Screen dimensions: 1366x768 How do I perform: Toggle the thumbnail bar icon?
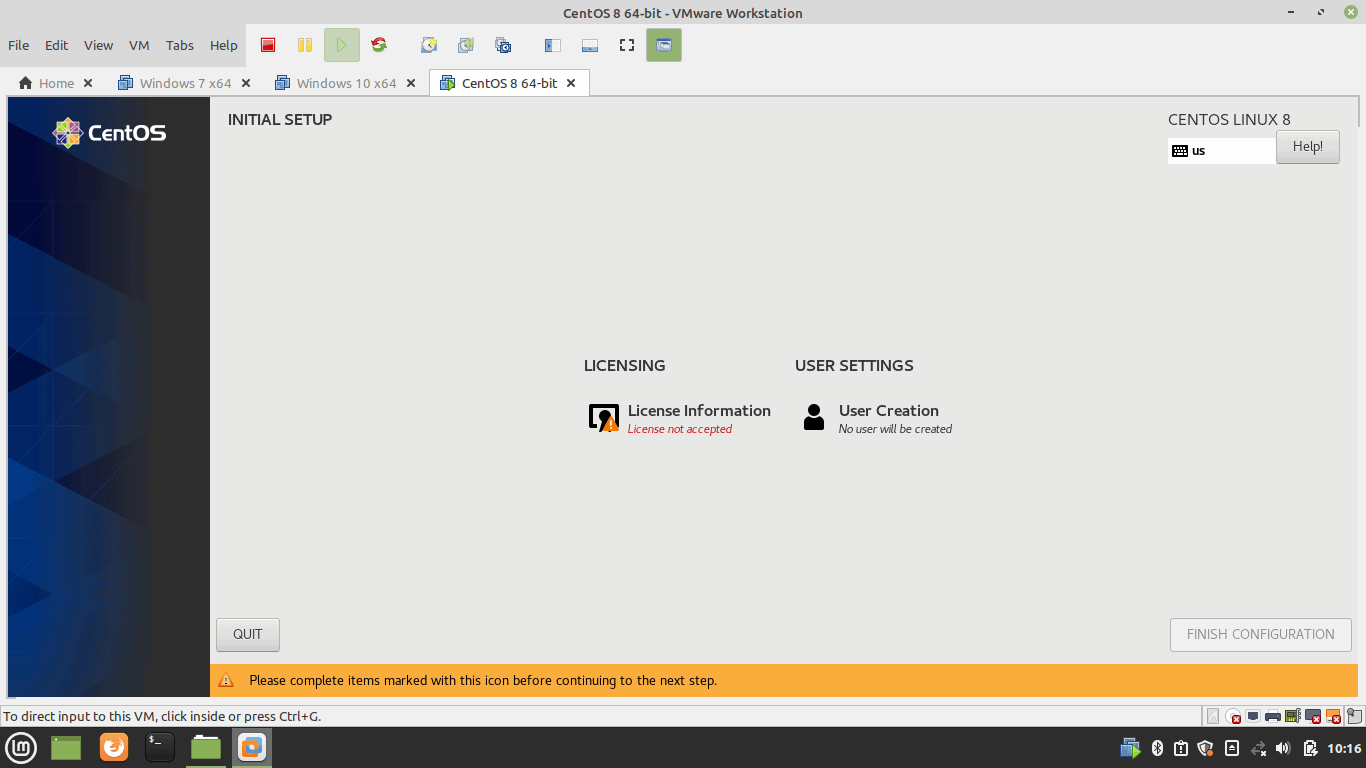(589, 45)
